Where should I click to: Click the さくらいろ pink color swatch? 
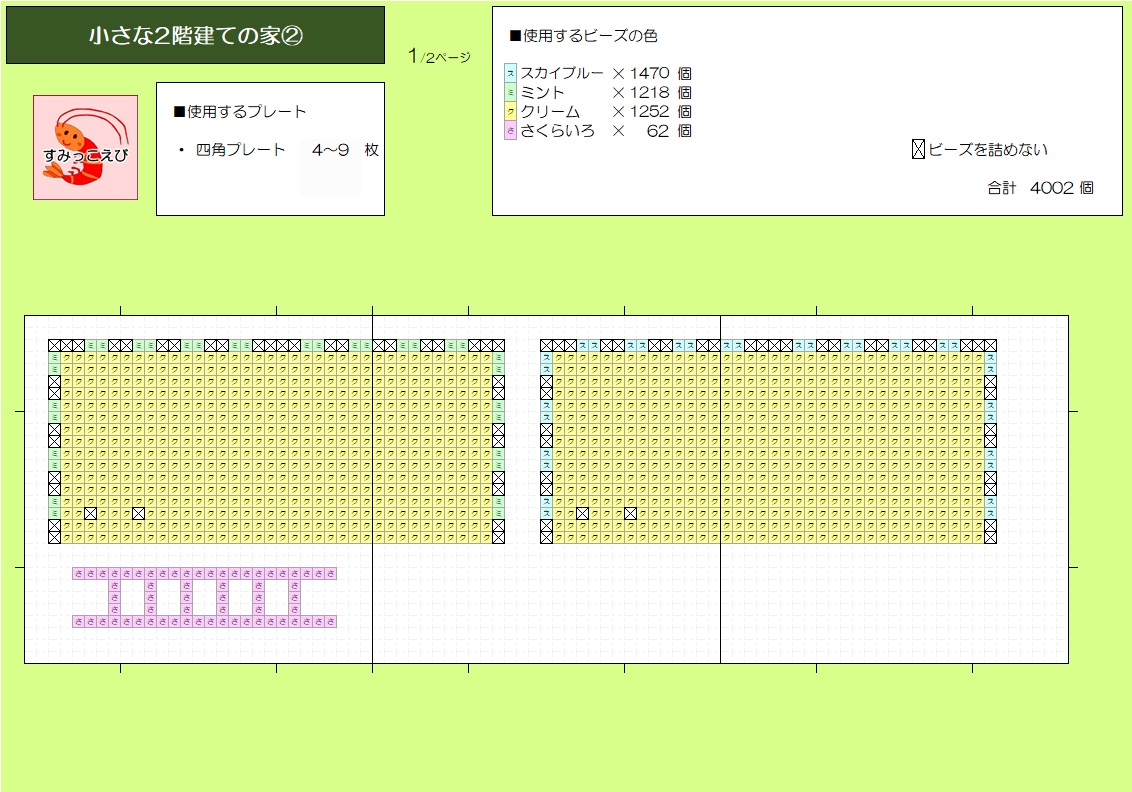[510, 131]
